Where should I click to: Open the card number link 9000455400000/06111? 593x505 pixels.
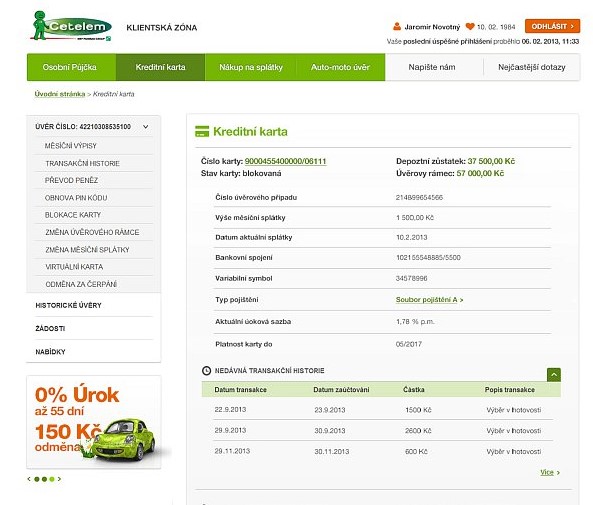coord(286,161)
